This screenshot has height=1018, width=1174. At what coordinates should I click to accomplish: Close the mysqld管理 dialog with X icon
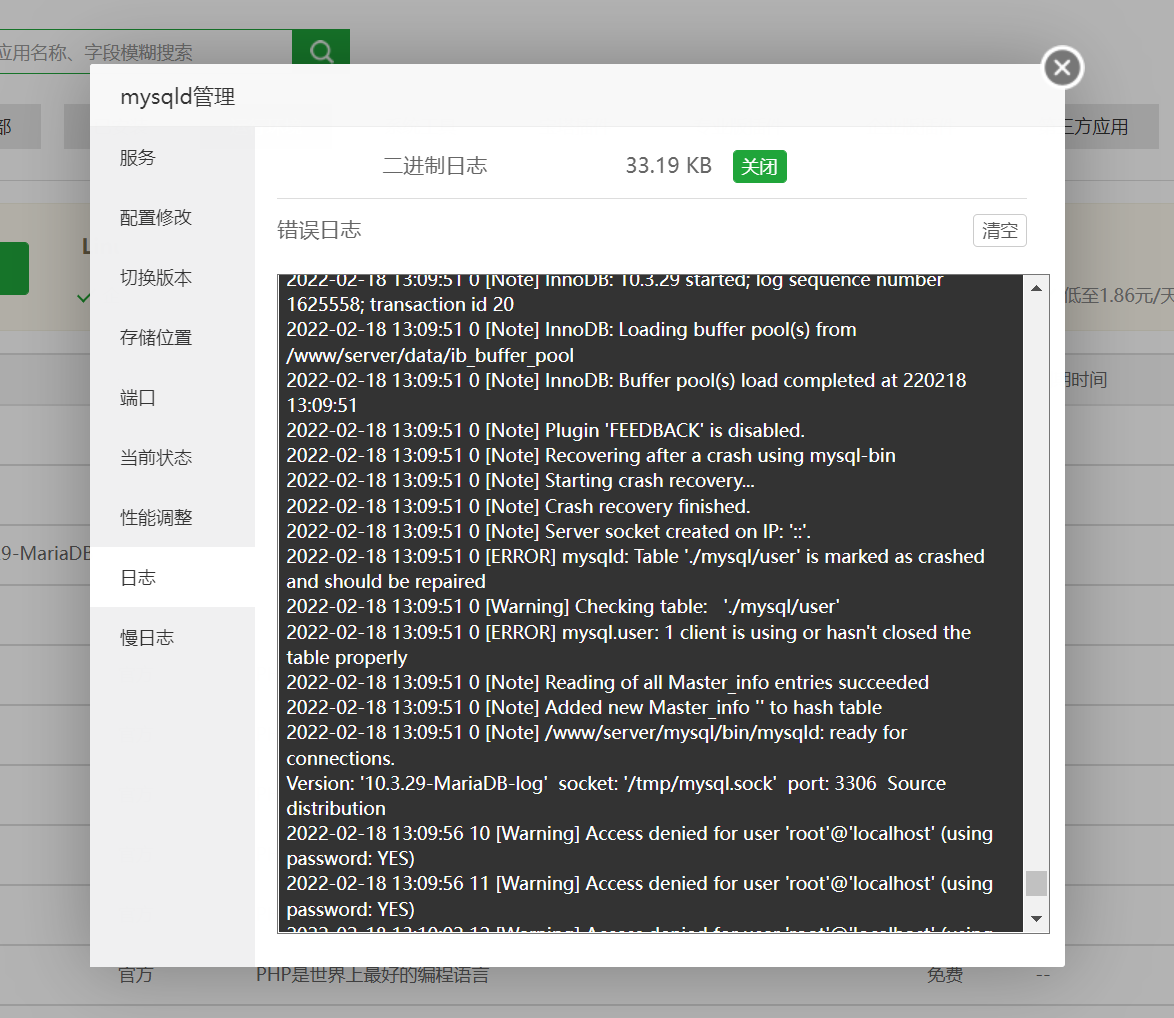pyautogui.click(x=1062, y=67)
